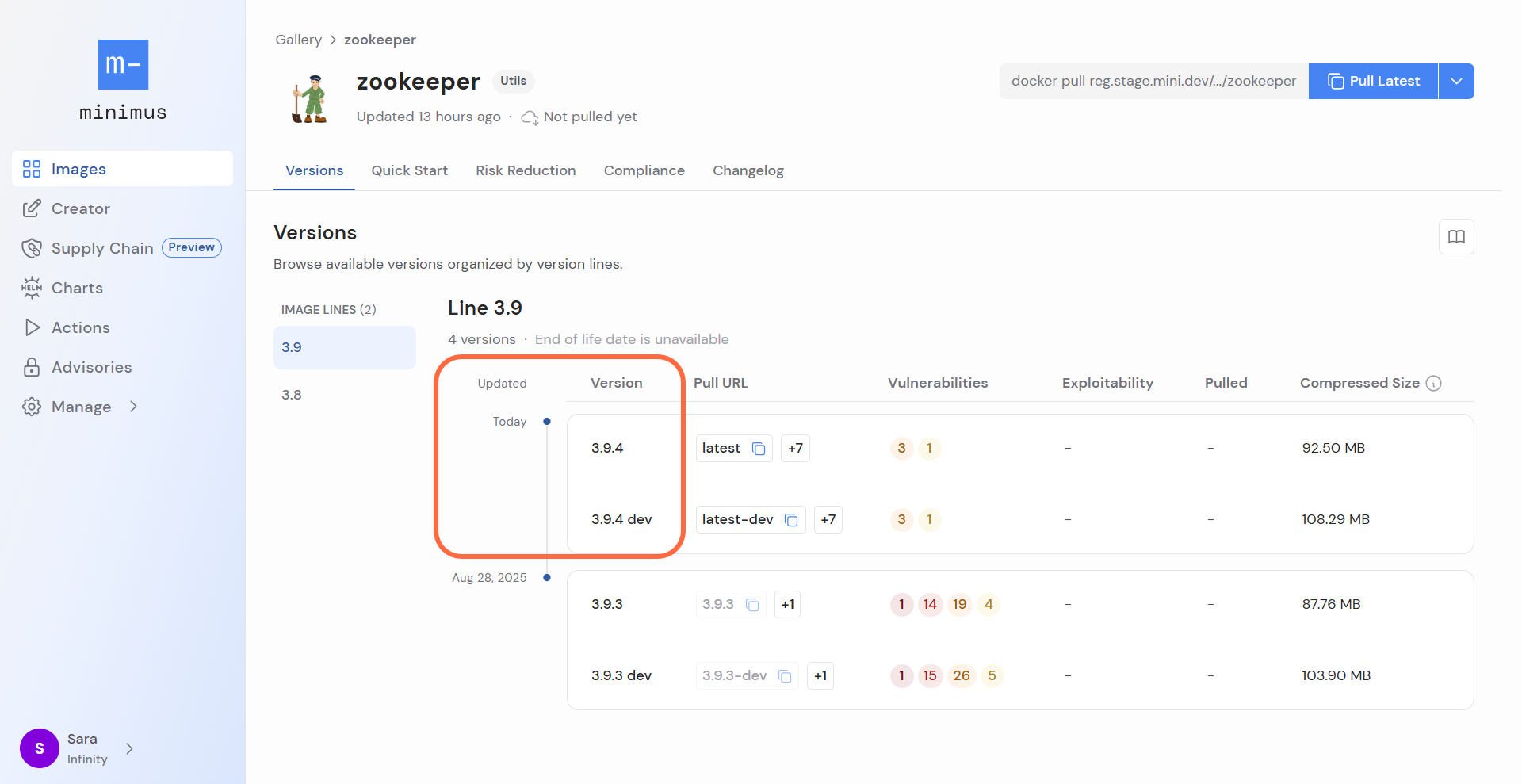The width and height of the screenshot is (1522, 784).
Task: Click the zookeeper breadcrumb text
Action: 380,40
